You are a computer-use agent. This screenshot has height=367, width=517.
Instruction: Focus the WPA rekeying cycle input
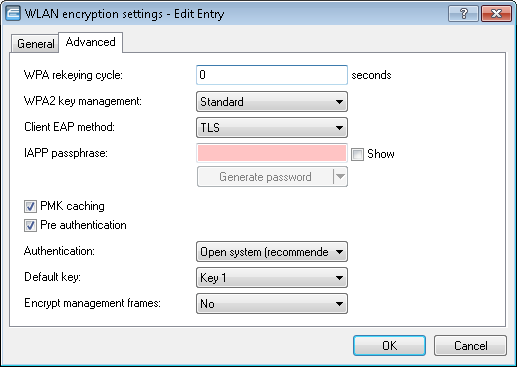click(272, 75)
